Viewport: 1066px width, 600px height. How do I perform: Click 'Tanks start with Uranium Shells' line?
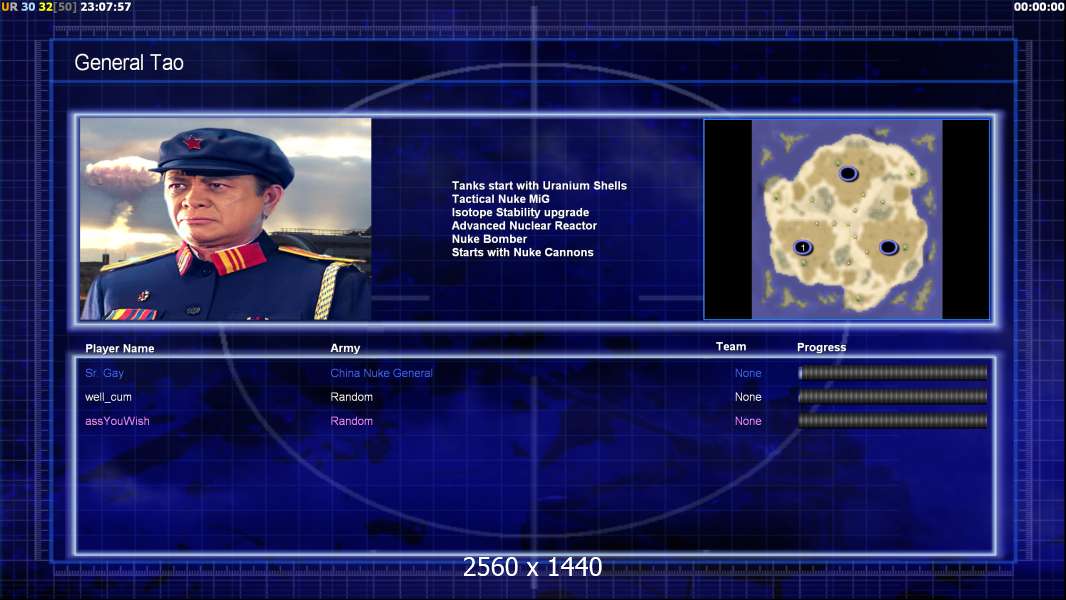539,186
